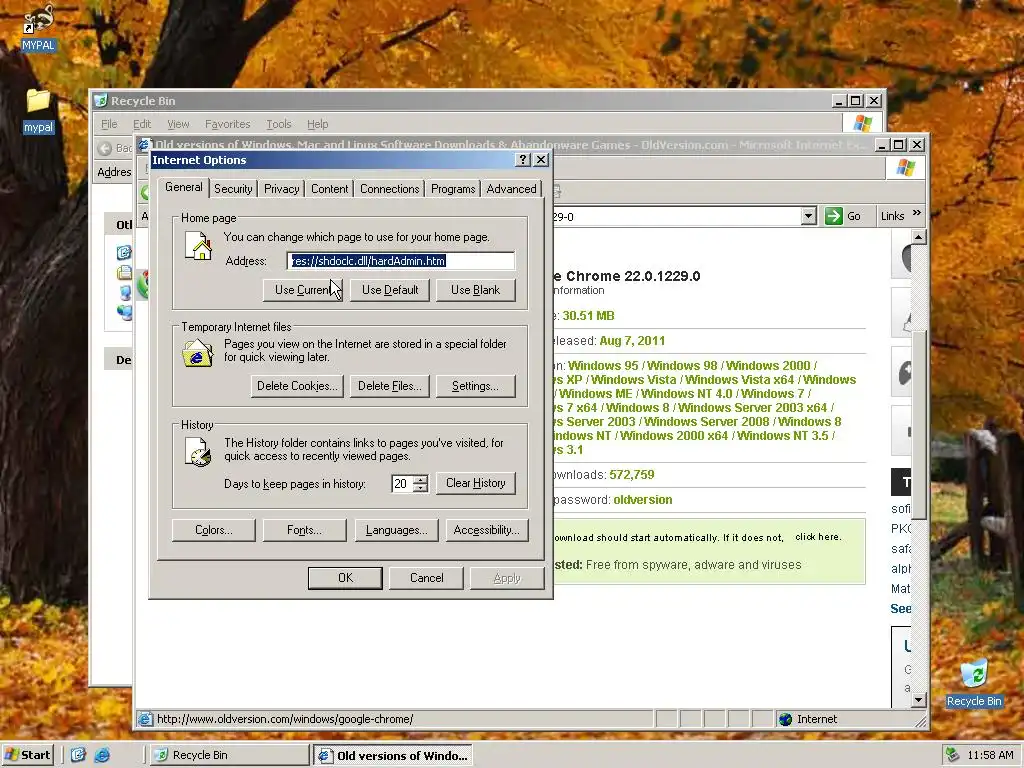Viewport: 1024px width, 768px height.
Task: Click the History clock page icon
Action: click(199, 452)
